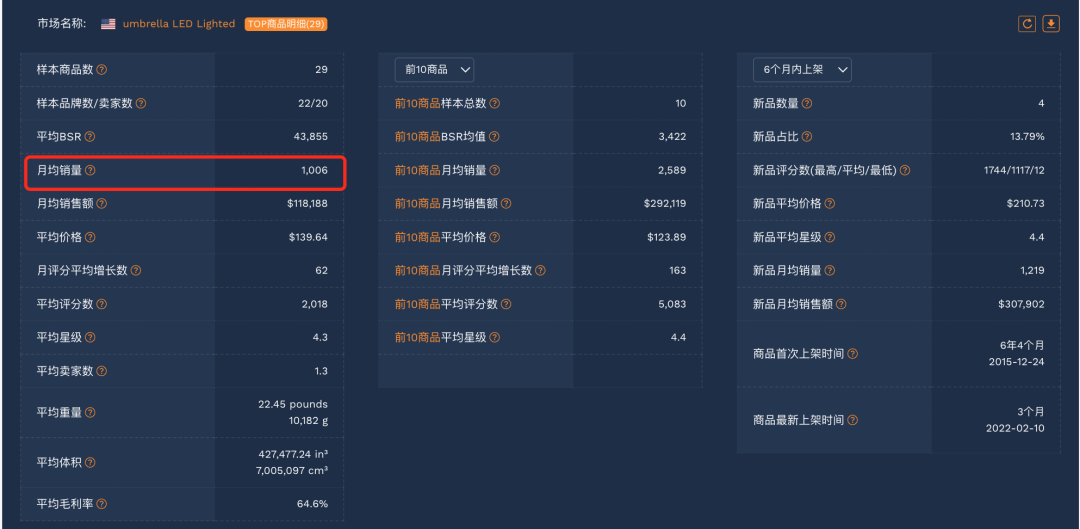Click the download export icon
This screenshot has width=1080, height=529.
pos(1051,23)
